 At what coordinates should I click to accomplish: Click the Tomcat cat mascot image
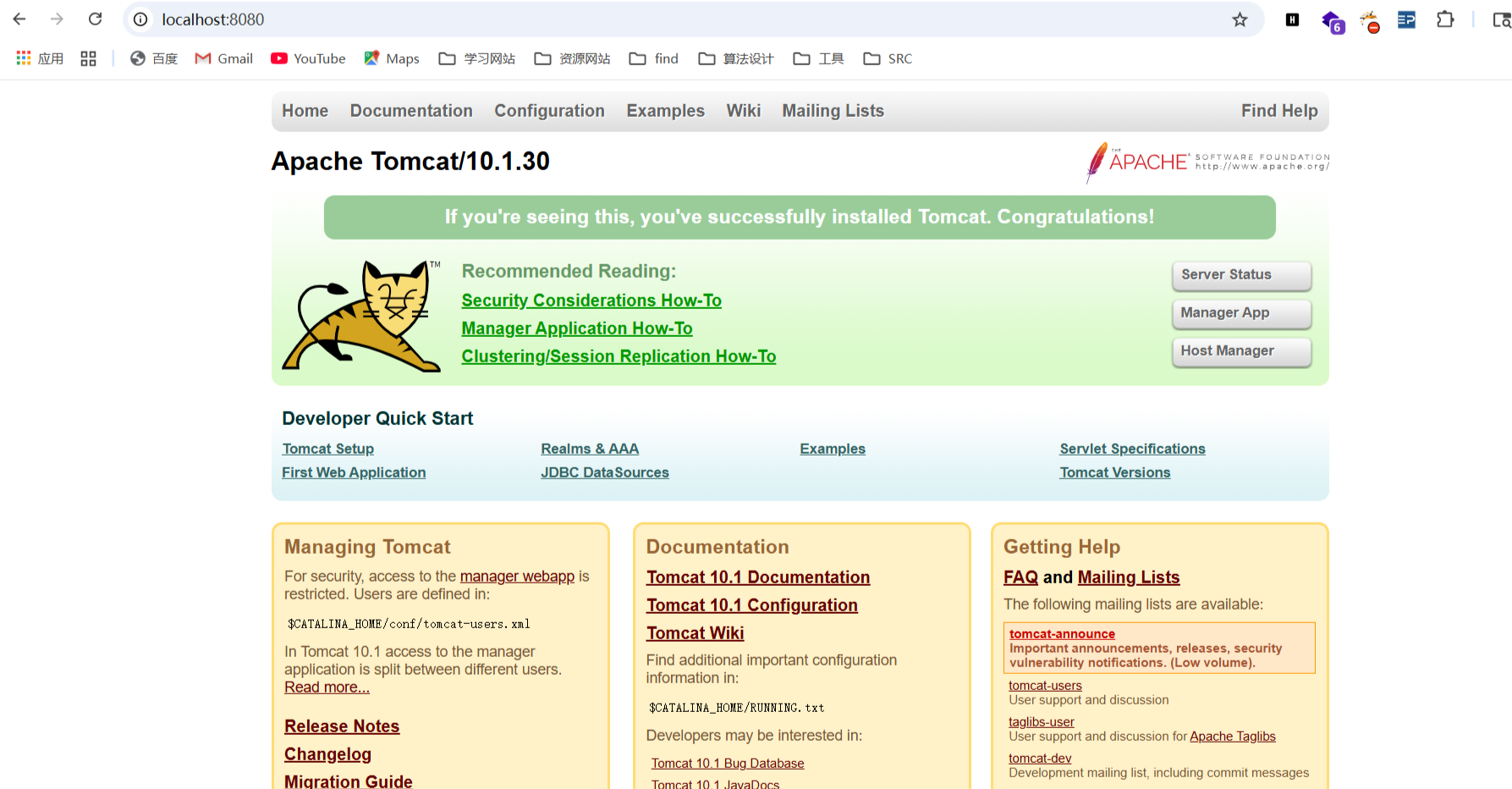(x=361, y=316)
